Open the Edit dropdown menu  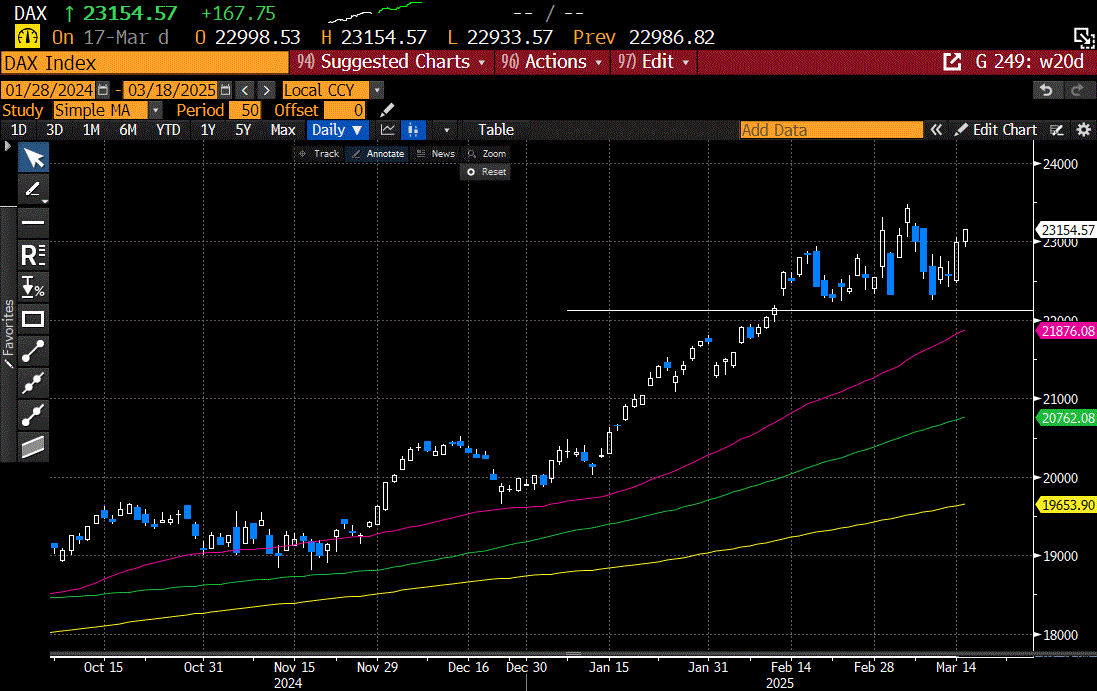click(653, 62)
